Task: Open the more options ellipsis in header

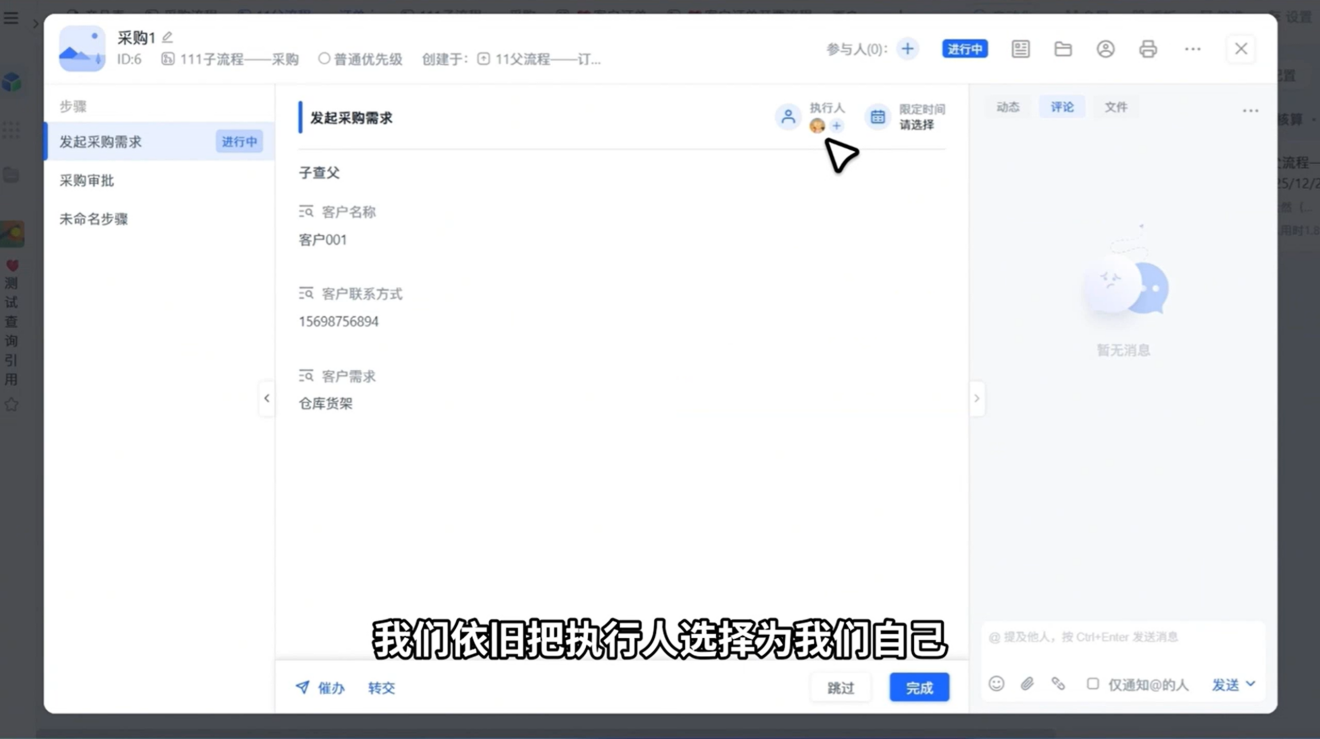Action: 1192,49
